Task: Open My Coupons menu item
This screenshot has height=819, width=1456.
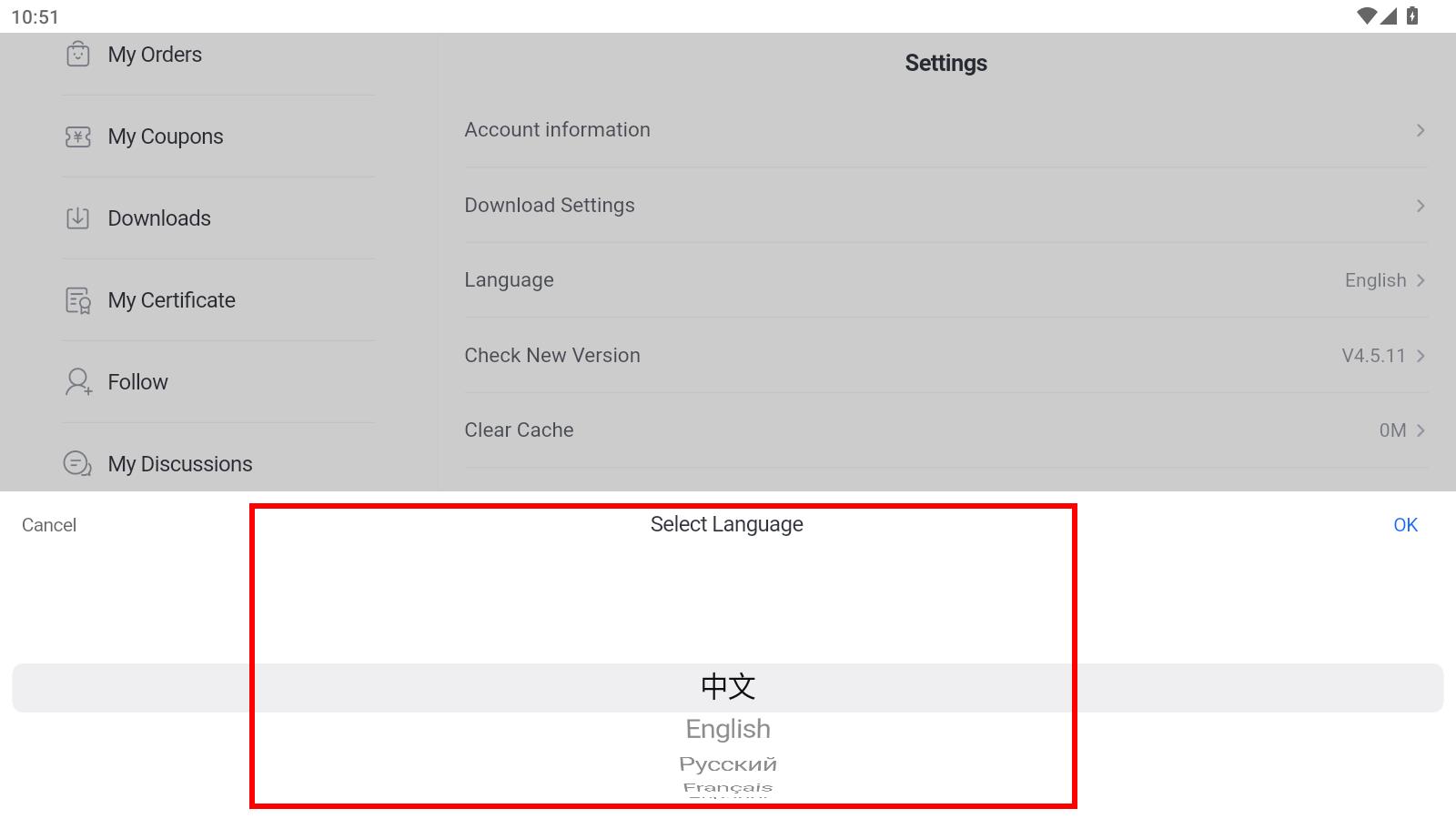Action: pyautogui.click(x=166, y=136)
